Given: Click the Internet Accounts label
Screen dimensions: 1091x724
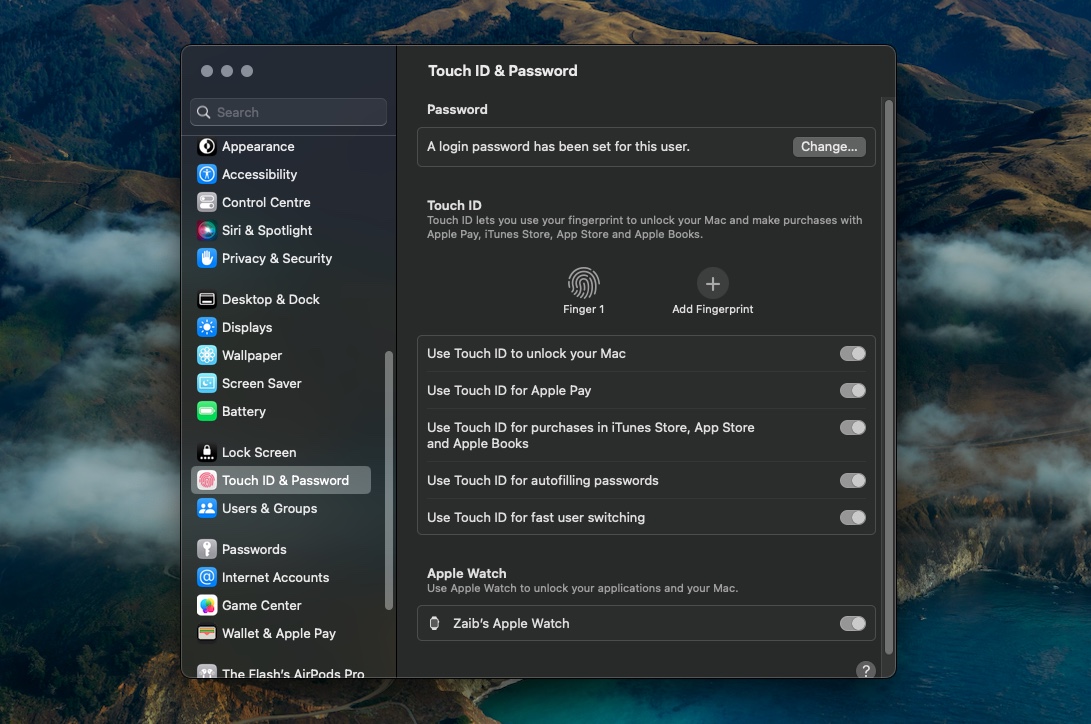Looking at the screenshot, I should [276, 577].
